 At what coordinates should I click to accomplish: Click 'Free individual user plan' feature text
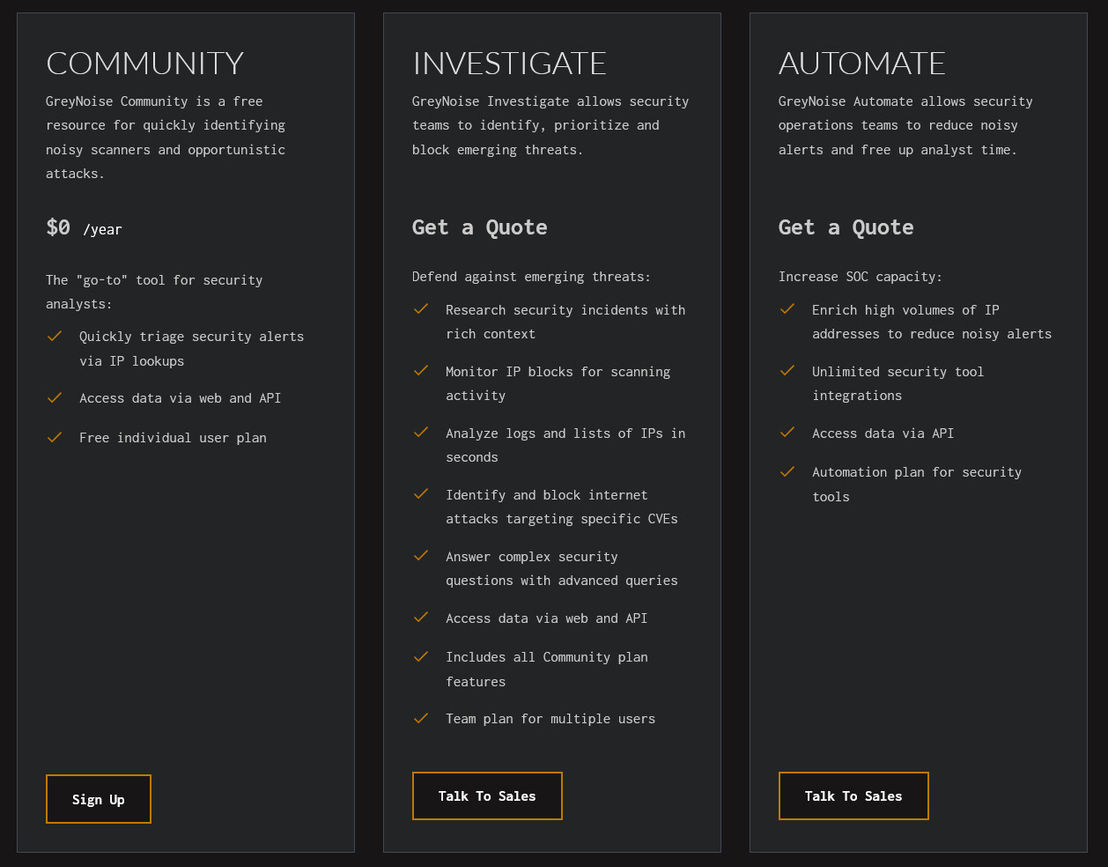pos(173,438)
